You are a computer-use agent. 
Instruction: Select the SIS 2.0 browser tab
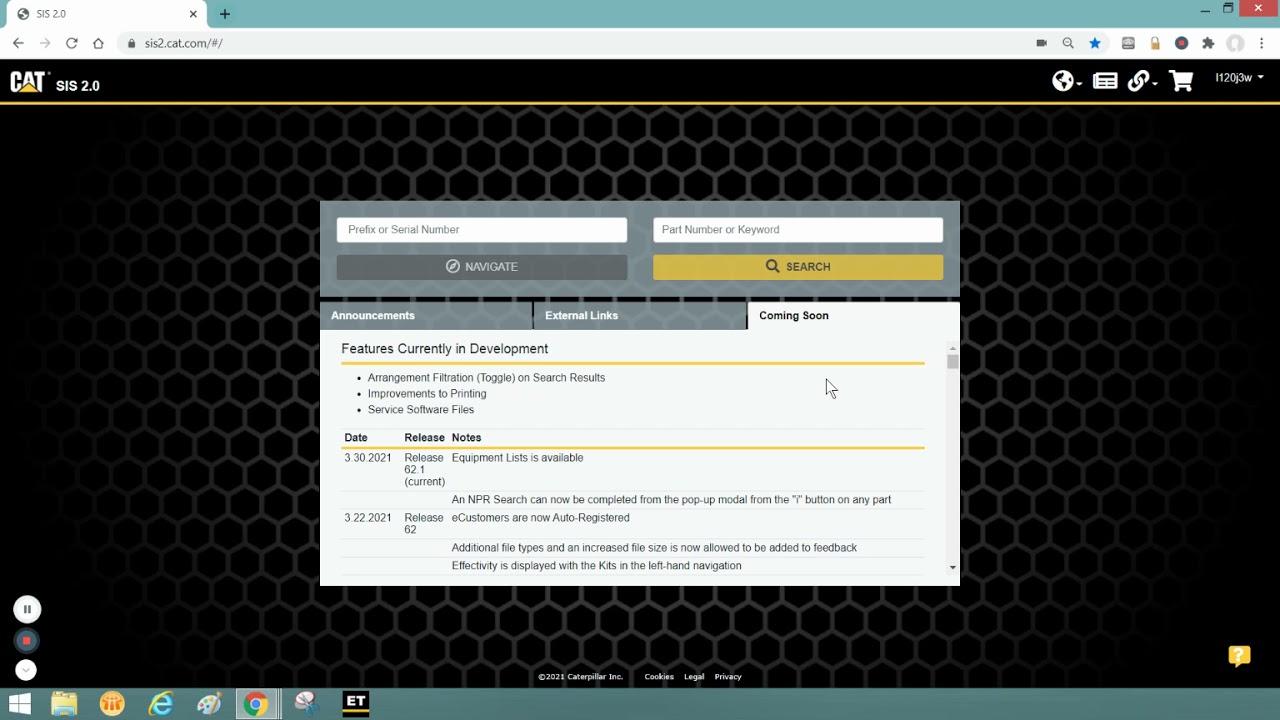(x=105, y=14)
